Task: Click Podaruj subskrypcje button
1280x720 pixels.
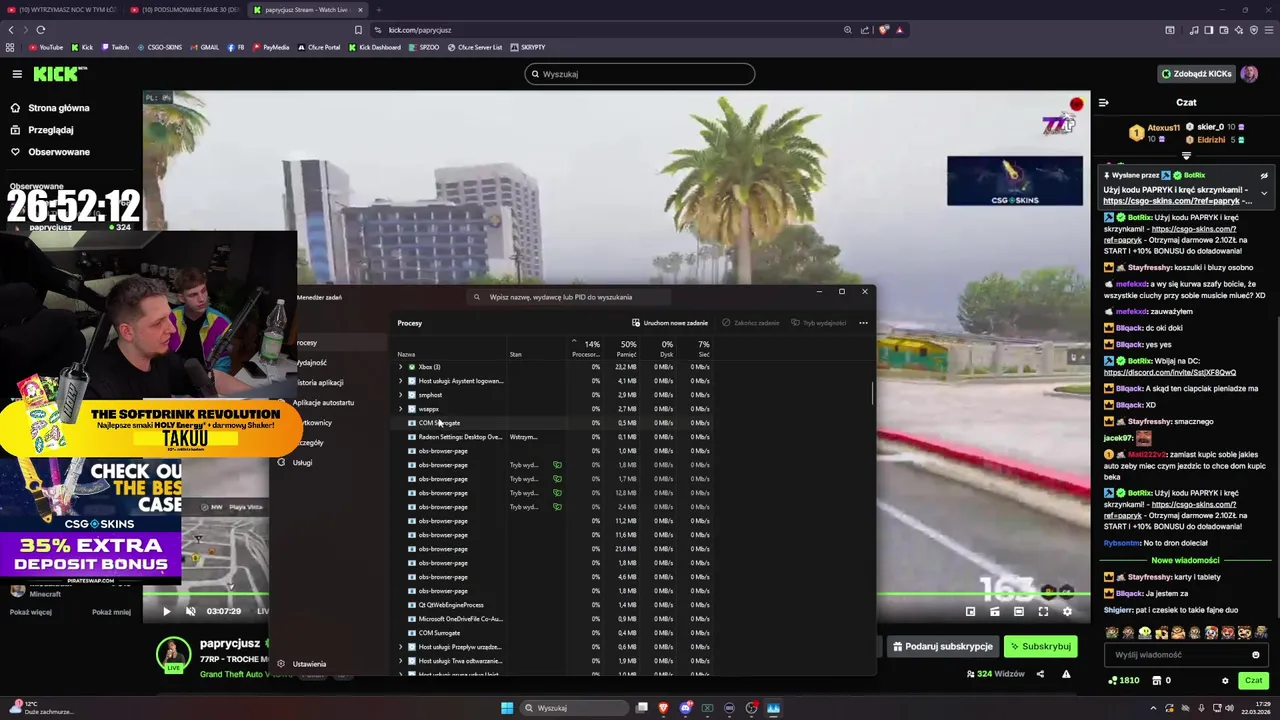Action: [942, 646]
